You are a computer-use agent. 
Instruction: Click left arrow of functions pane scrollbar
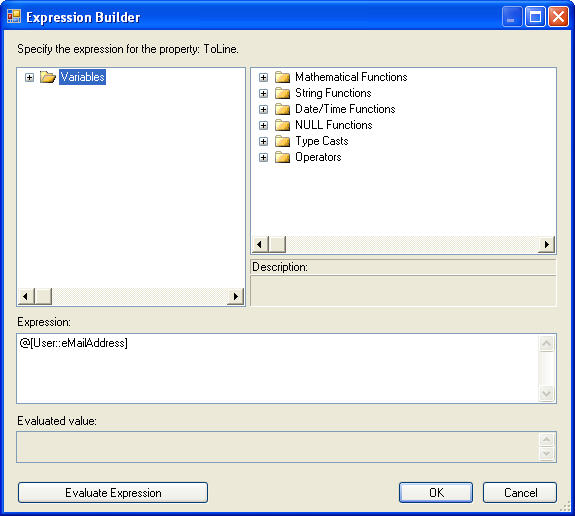tap(260, 244)
